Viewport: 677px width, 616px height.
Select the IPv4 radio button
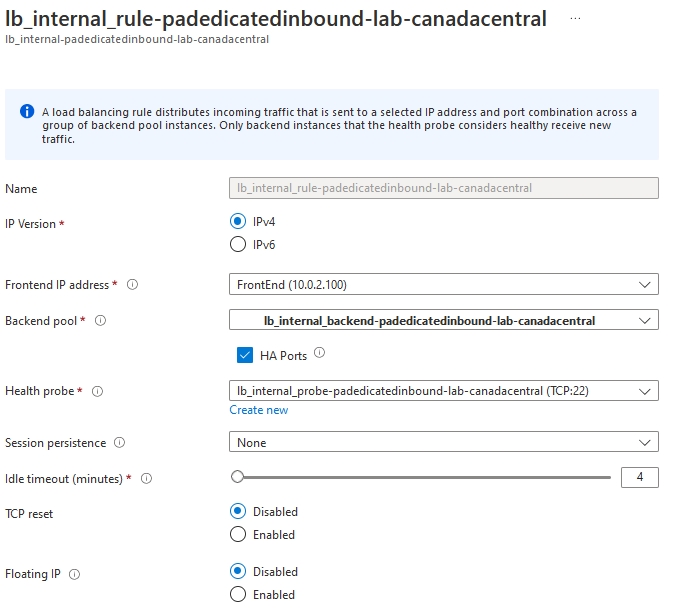tap(238, 221)
